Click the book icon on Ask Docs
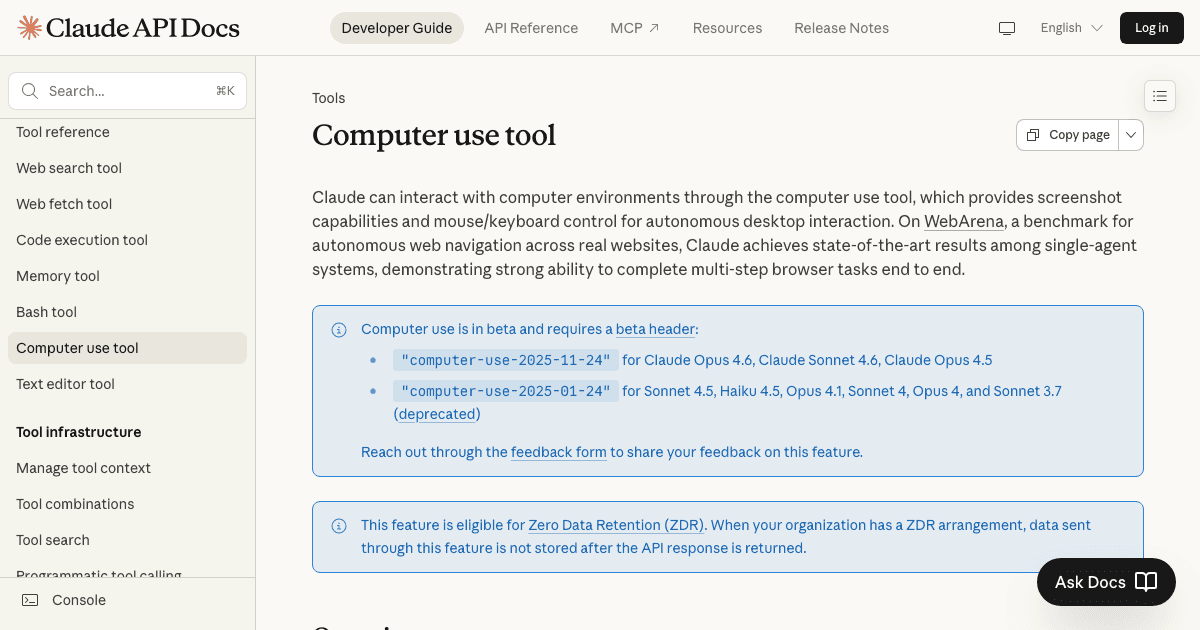 coord(1146,582)
